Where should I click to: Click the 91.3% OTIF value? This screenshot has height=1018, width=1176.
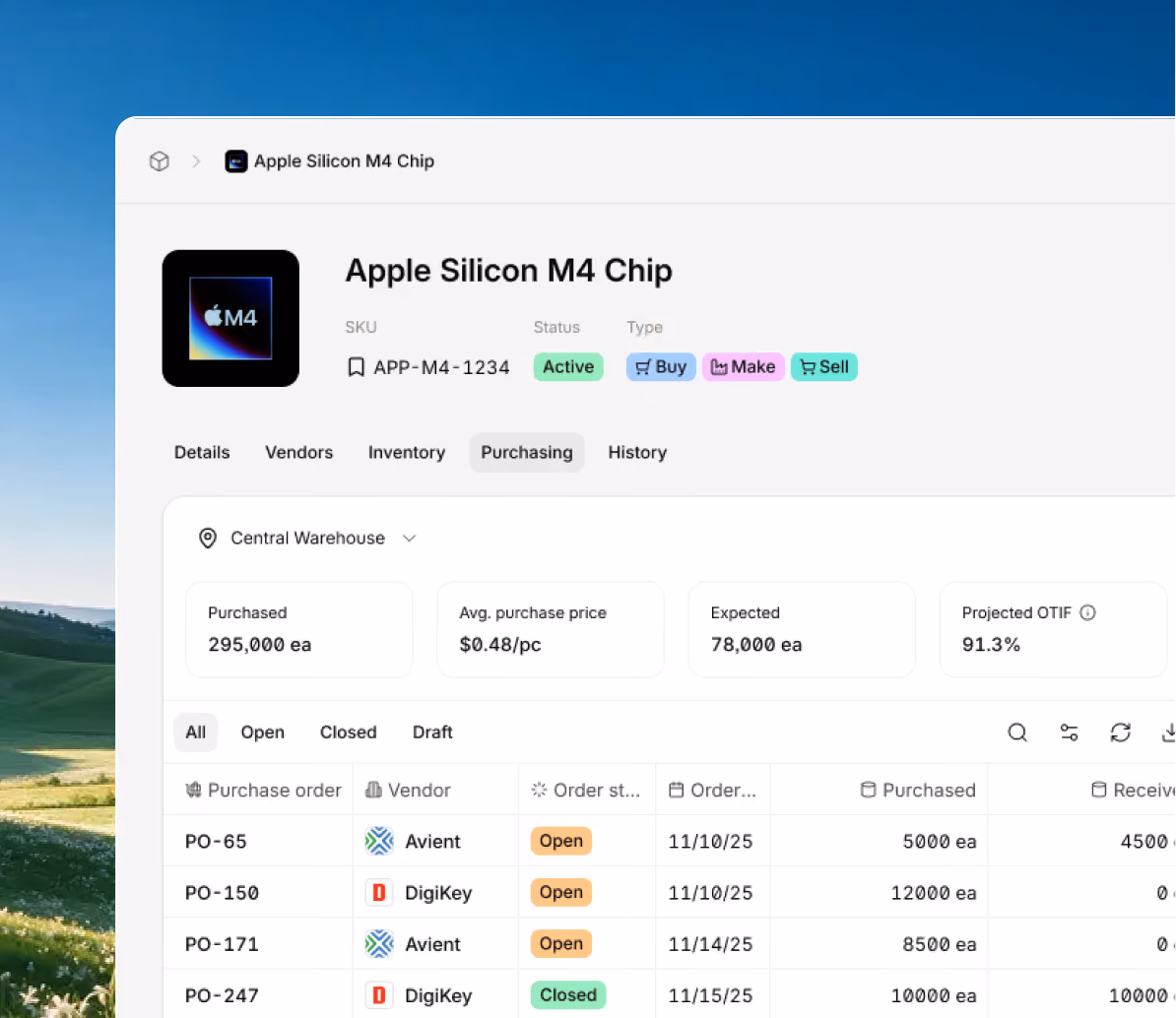coord(991,645)
